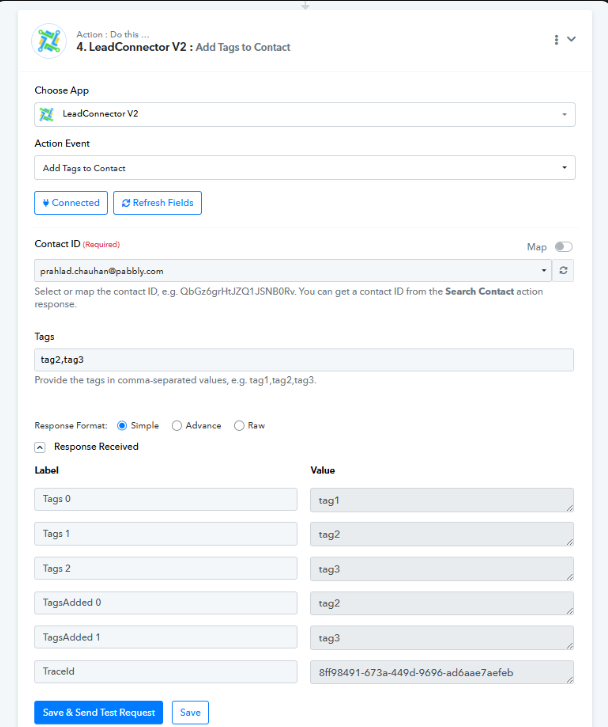Open the Action Event dropdown
This screenshot has width=608, height=727.
point(304,168)
